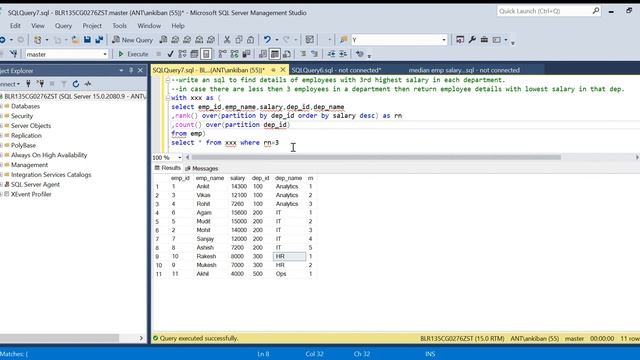Viewport: 640px width, 360px height.
Task: Click the Disconnect plug icon in Object Explorer
Action: (40, 84)
